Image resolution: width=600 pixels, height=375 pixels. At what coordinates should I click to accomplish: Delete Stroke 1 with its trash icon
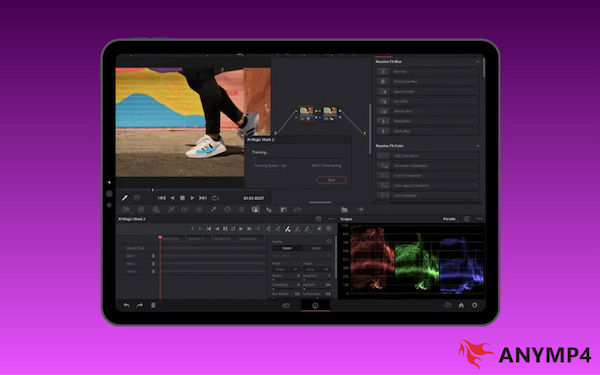pyautogui.click(x=153, y=256)
